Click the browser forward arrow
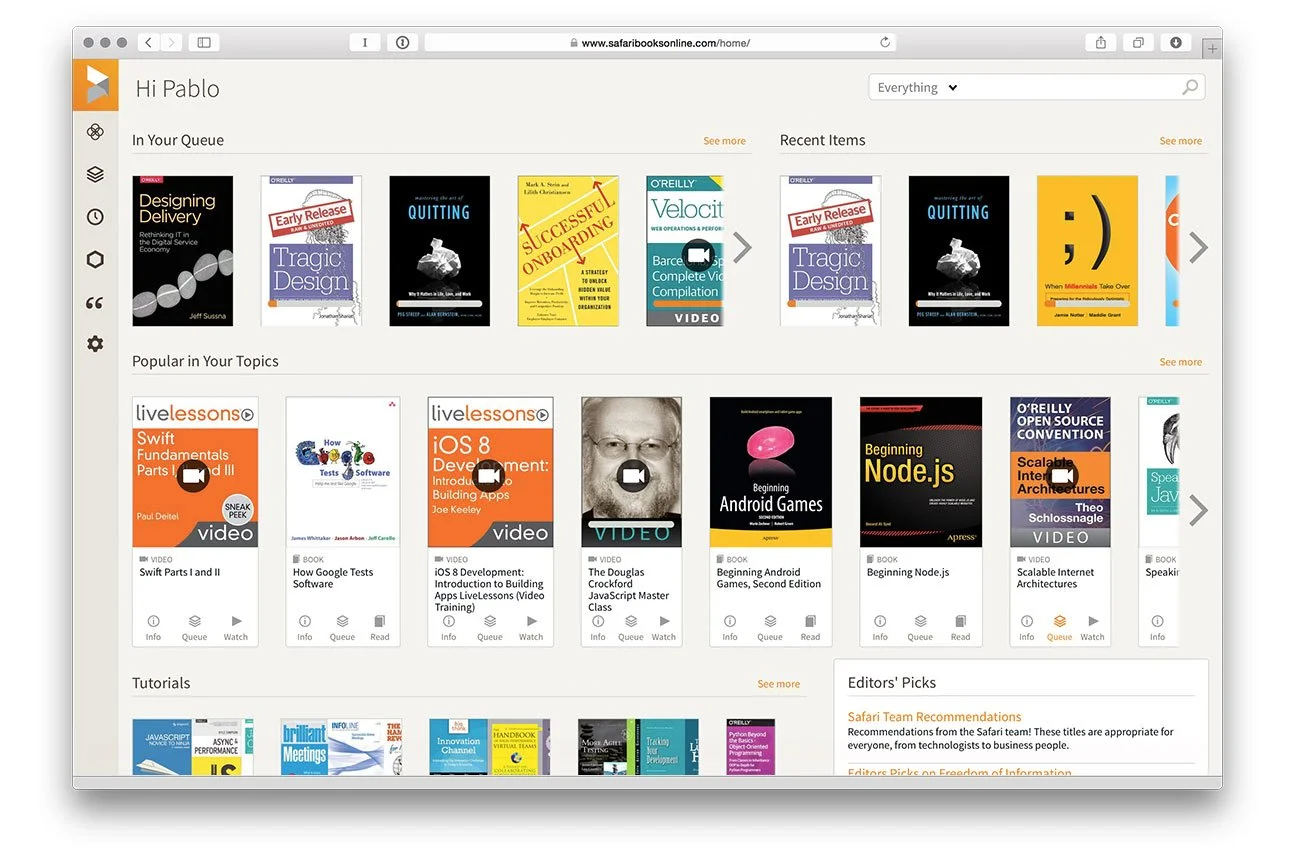1296x856 pixels. point(171,43)
